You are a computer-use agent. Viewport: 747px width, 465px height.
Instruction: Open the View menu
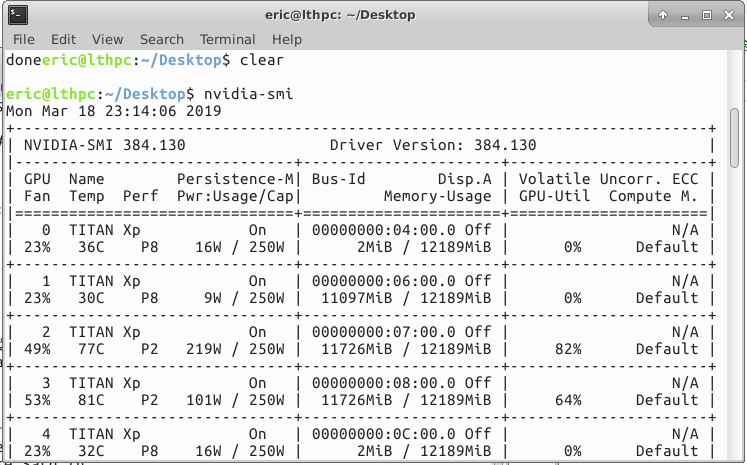[107, 39]
